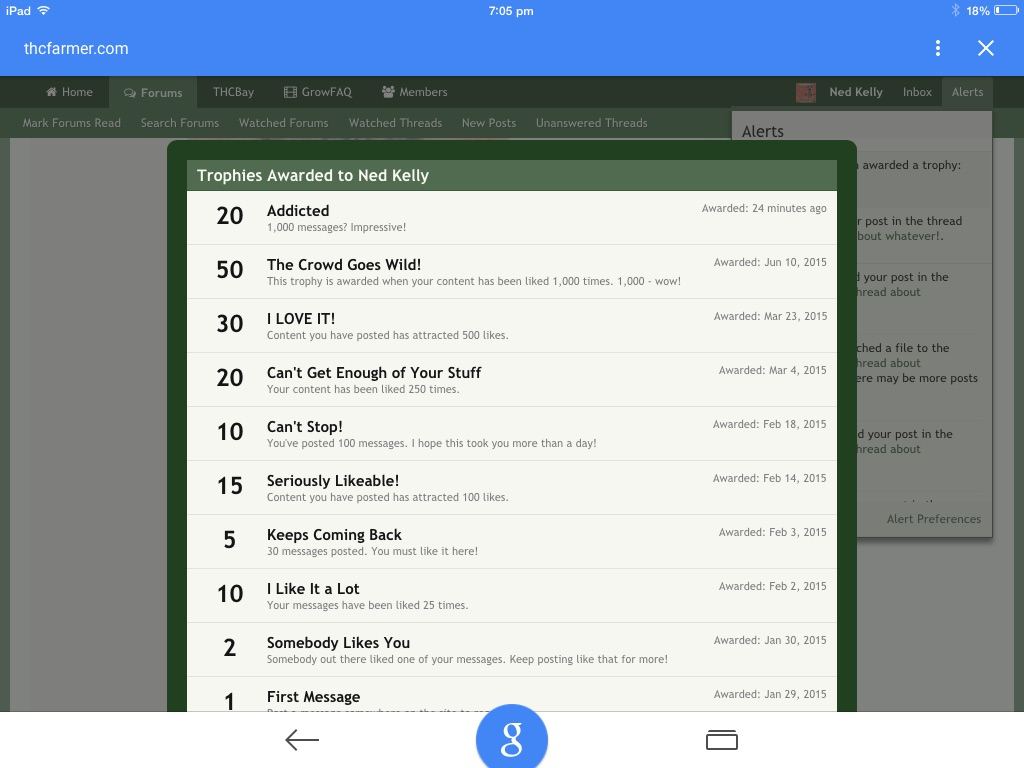Click 'Trophies Awarded to Ned Kelly' heading
Image resolution: width=1024 pixels, height=768 pixels.
point(313,176)
